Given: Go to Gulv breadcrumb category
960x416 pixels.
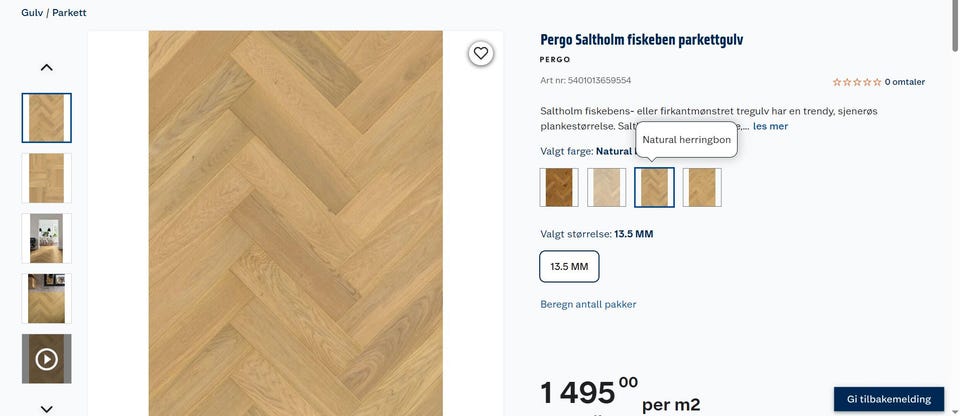Looking at the screenshot, I should (x=32, y=13).
